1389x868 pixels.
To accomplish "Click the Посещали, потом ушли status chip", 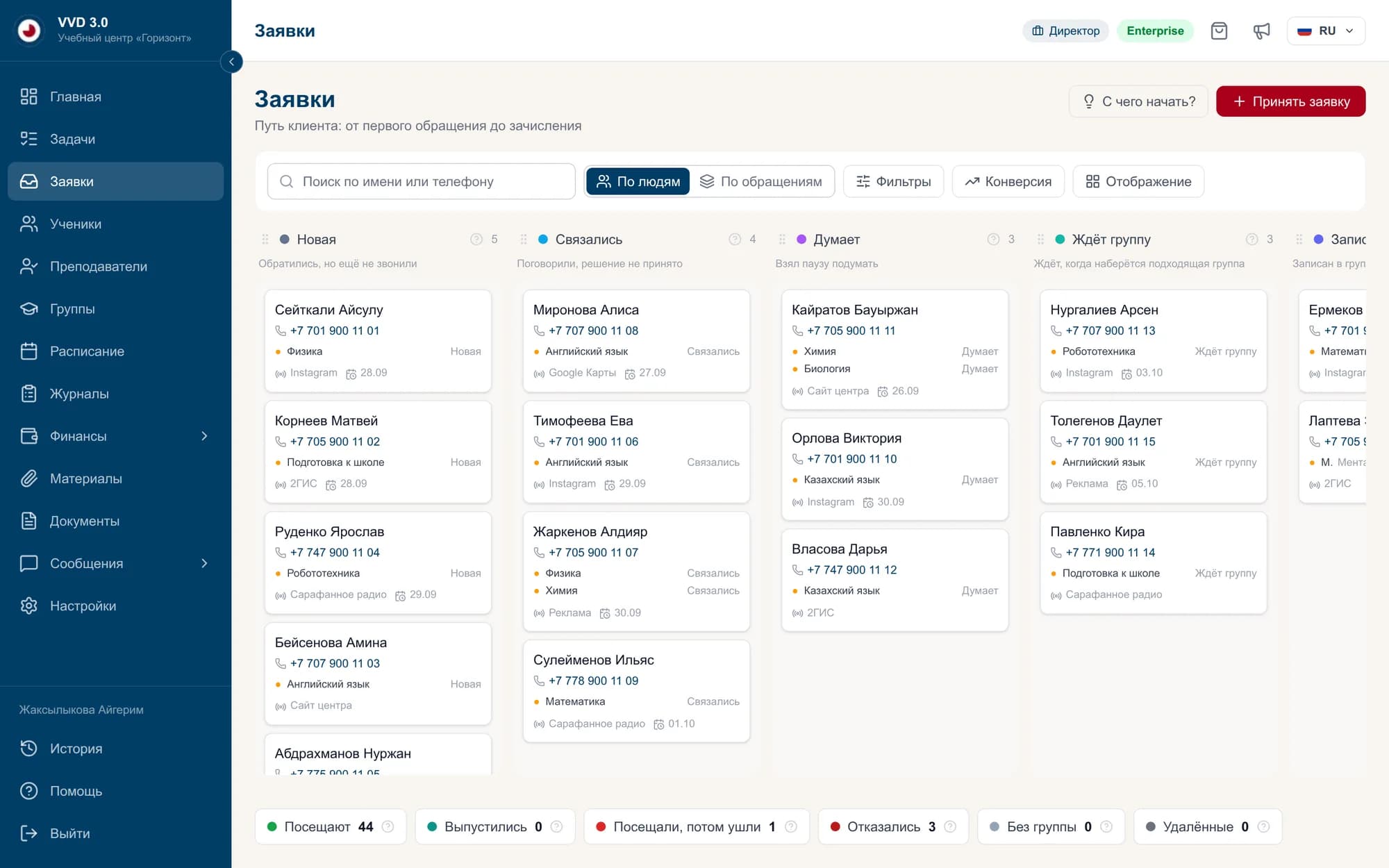I will [697, 826].
